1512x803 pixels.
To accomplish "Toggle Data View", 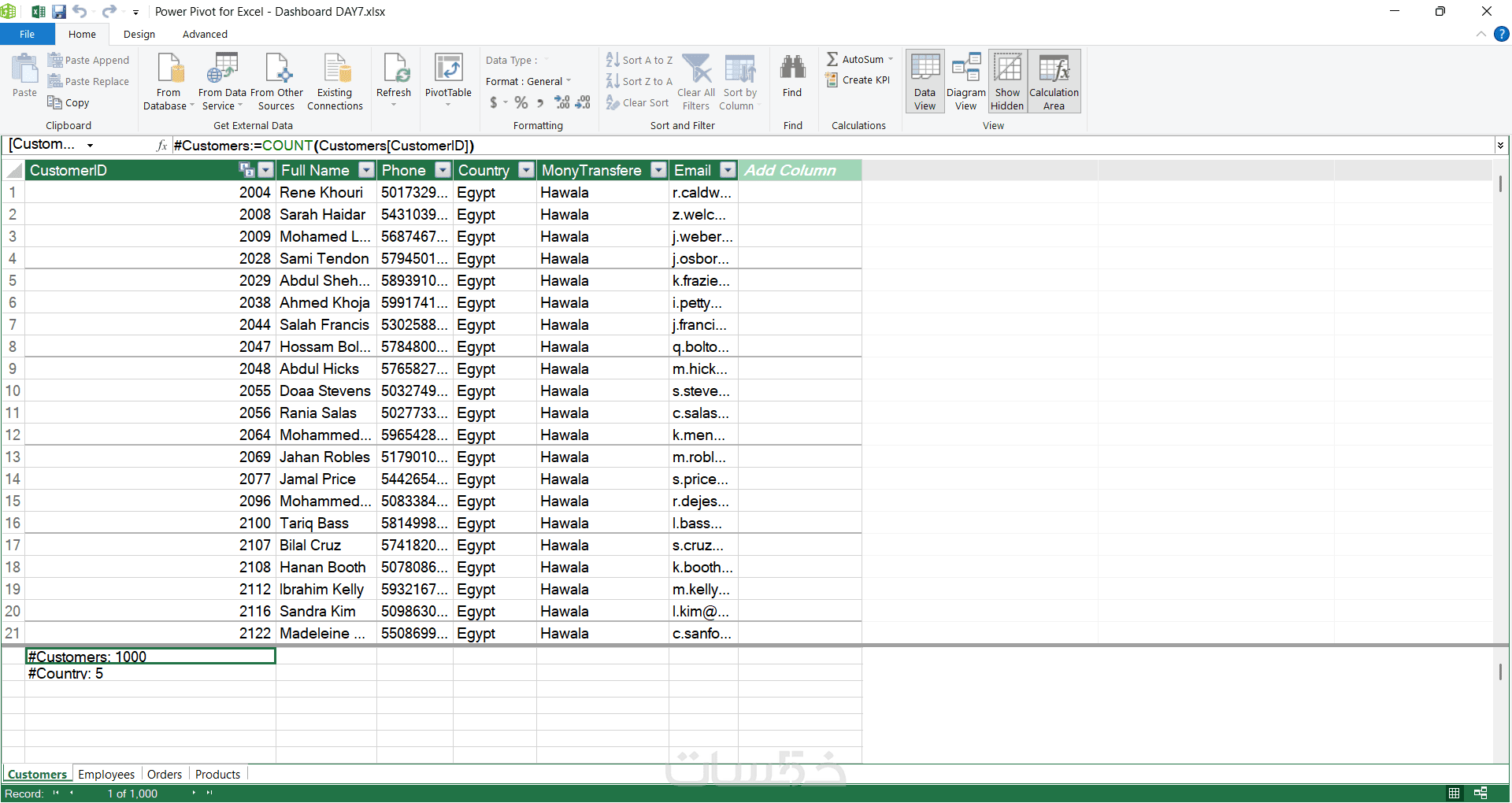I will pyautogui.click(x=925, y=82).
